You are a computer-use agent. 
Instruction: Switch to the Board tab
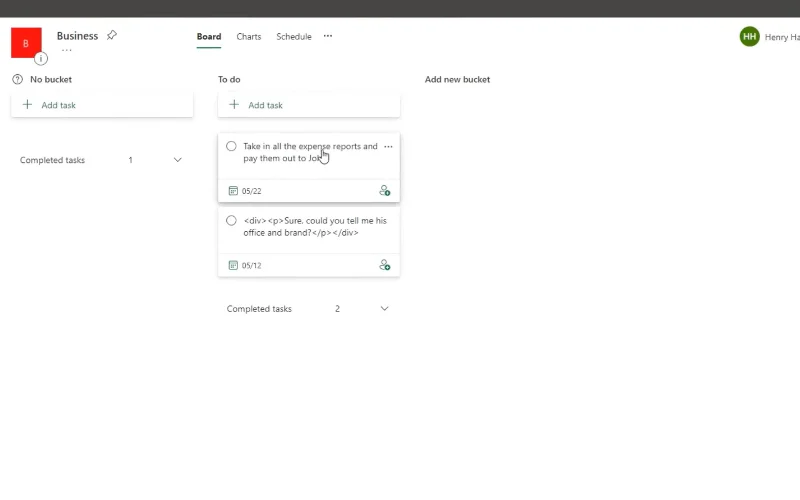(x=209, y=37)
